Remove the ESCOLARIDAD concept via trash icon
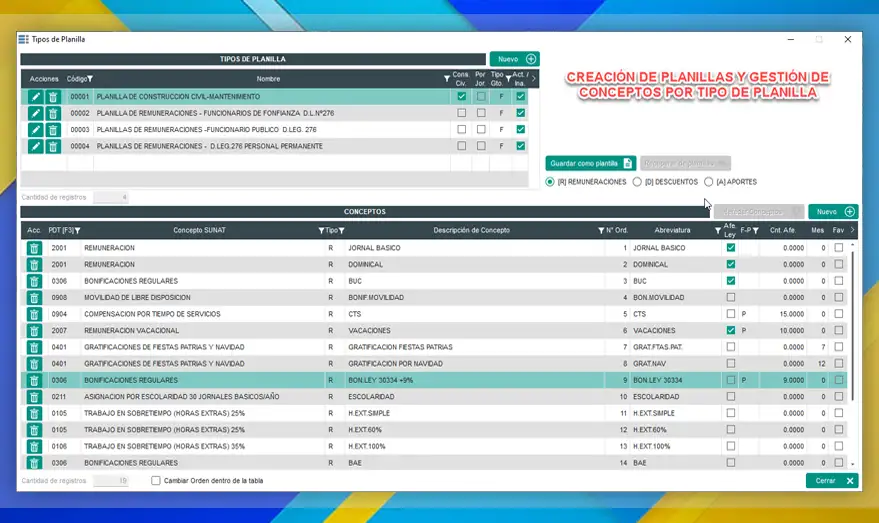Image resolution: width=879 pixels, height=523 pixels. click(x=34, y=397)
